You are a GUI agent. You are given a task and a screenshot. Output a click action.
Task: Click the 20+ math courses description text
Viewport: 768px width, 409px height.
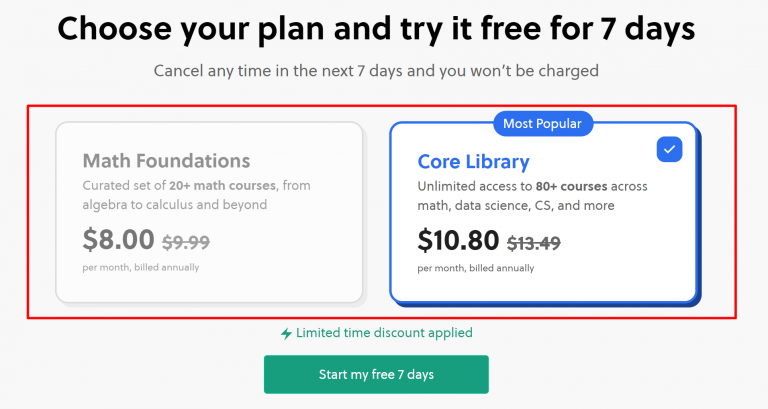238,186
